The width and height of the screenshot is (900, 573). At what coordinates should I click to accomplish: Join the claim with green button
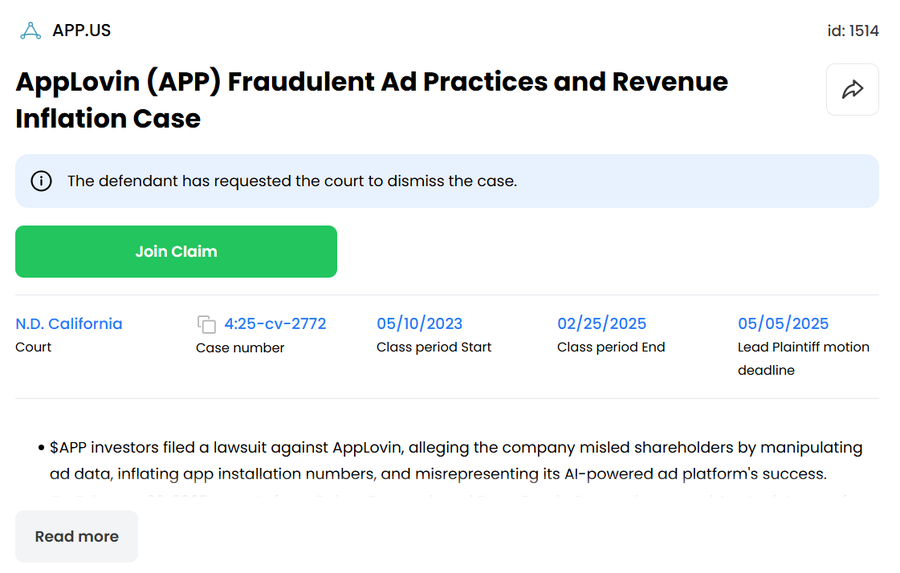tap(176, 251)
